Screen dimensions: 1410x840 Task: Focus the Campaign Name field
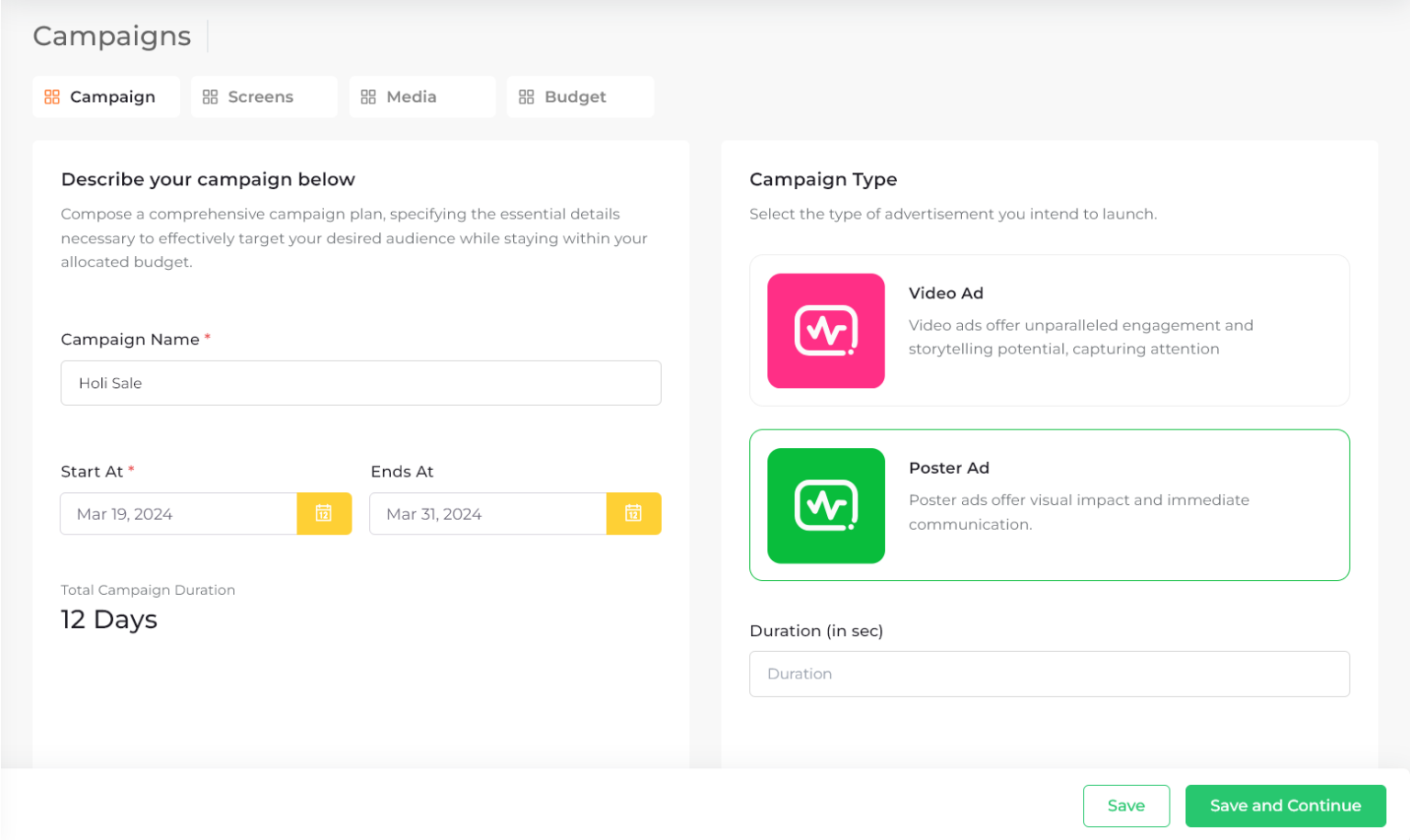click(x=361, y=384)
